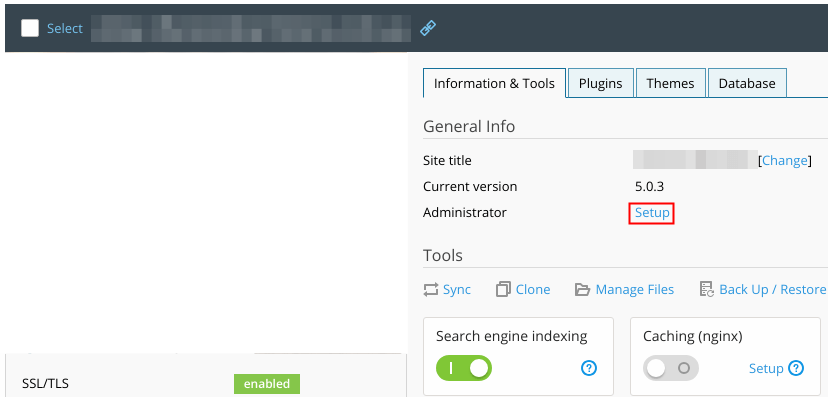Switch to the Database tab
828x397 pixels.
[x=747, y=83]
